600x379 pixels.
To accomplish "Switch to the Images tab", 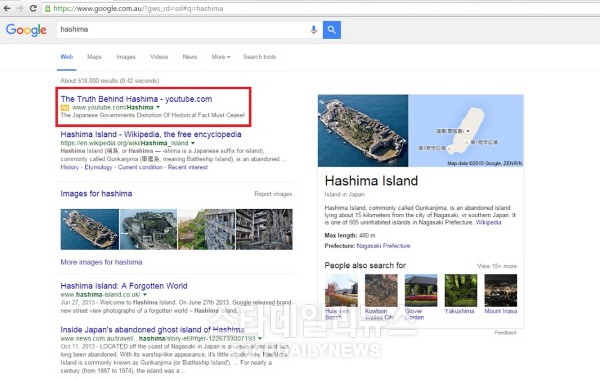I will [126, 57].
